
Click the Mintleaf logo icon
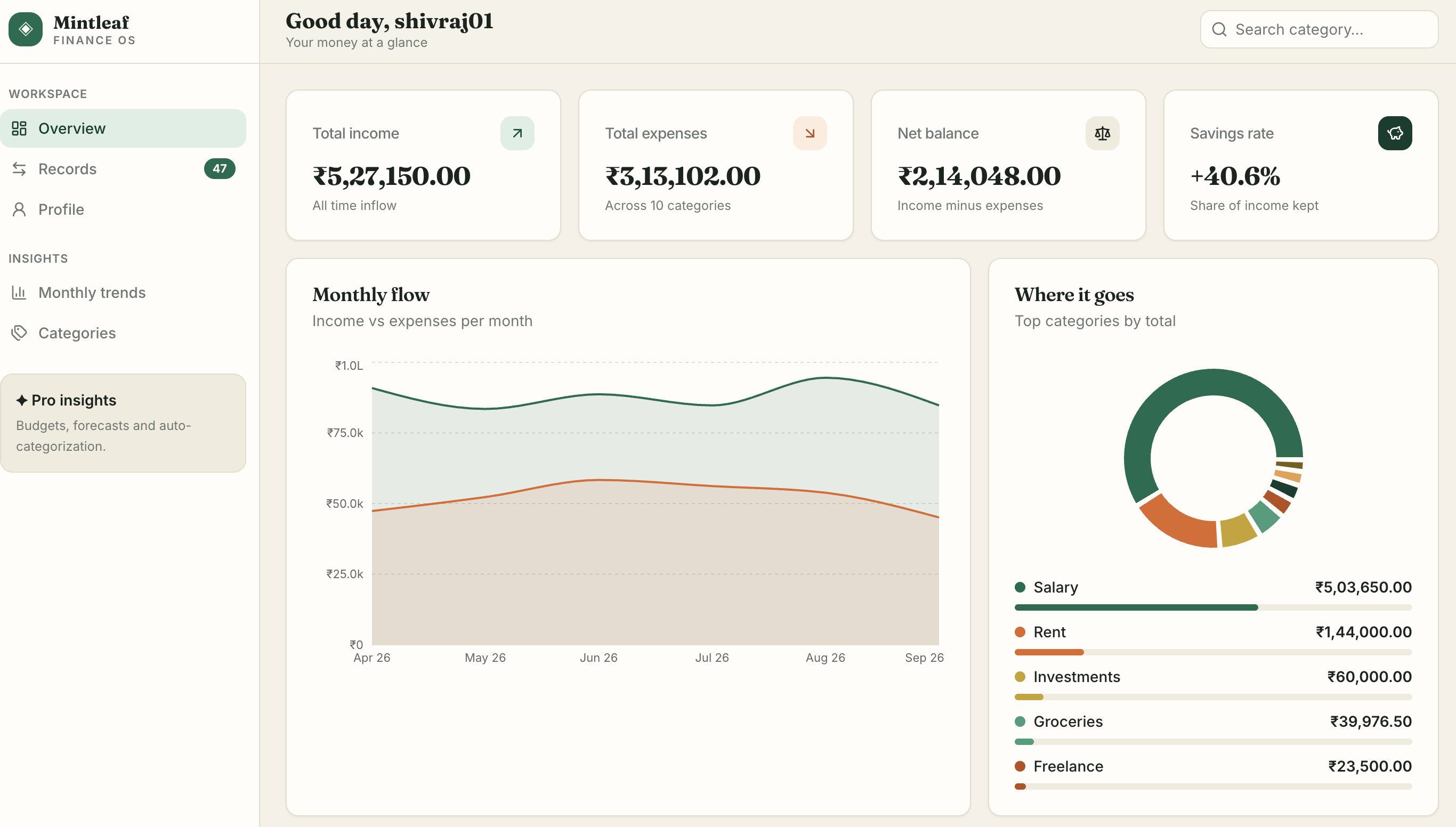coord(26,29)
